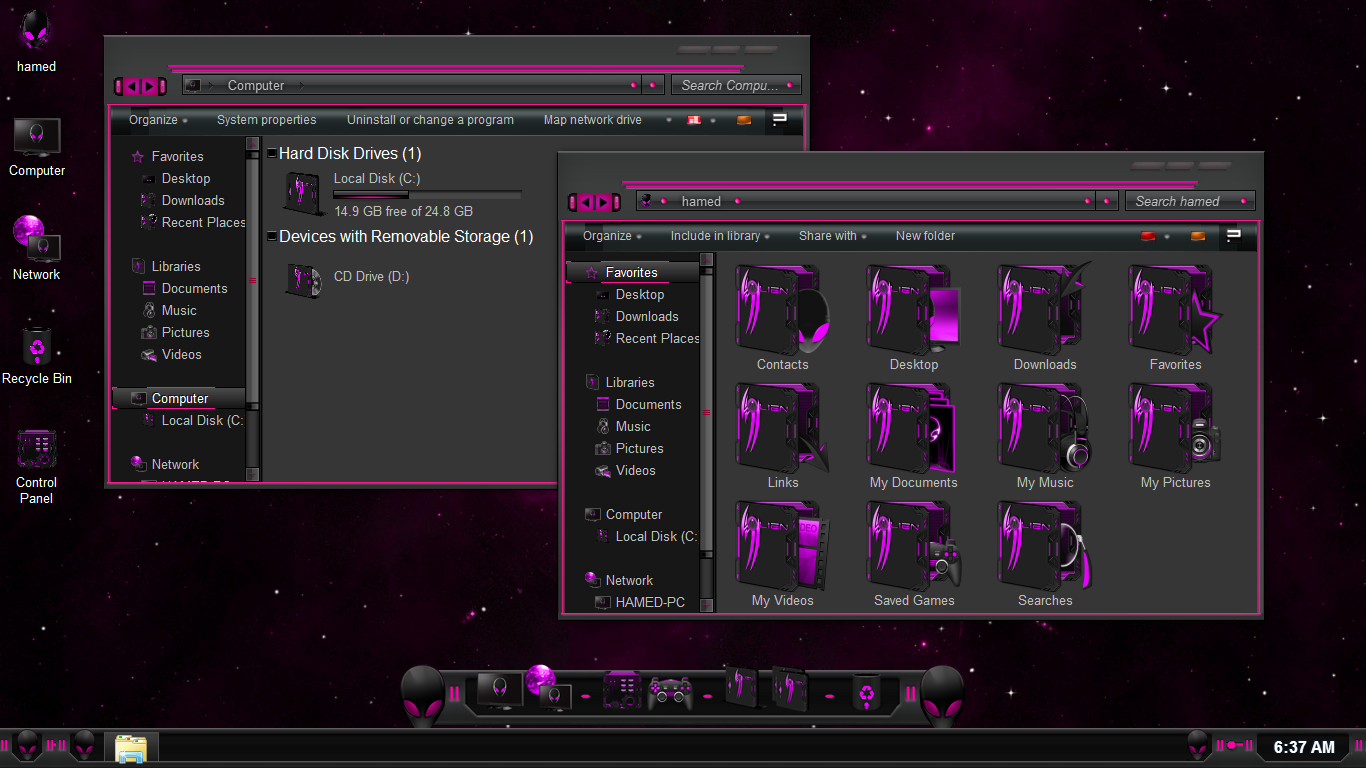Click the game controller icon in dock
1366x768 pixels.
(x=669, y=692)
